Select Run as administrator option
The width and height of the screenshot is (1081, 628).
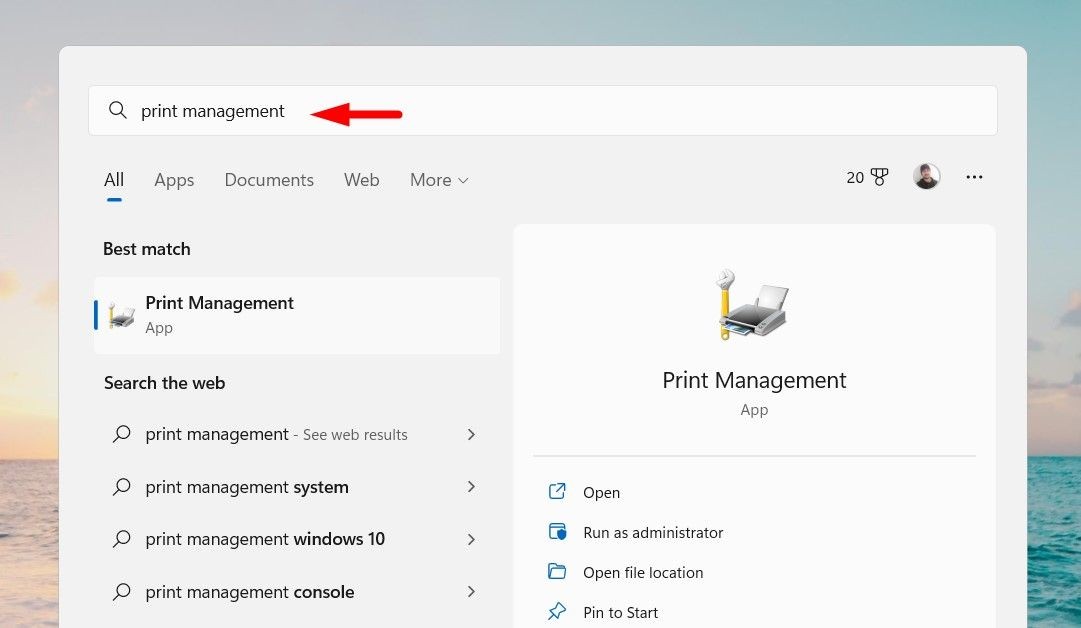pos(652,532)
